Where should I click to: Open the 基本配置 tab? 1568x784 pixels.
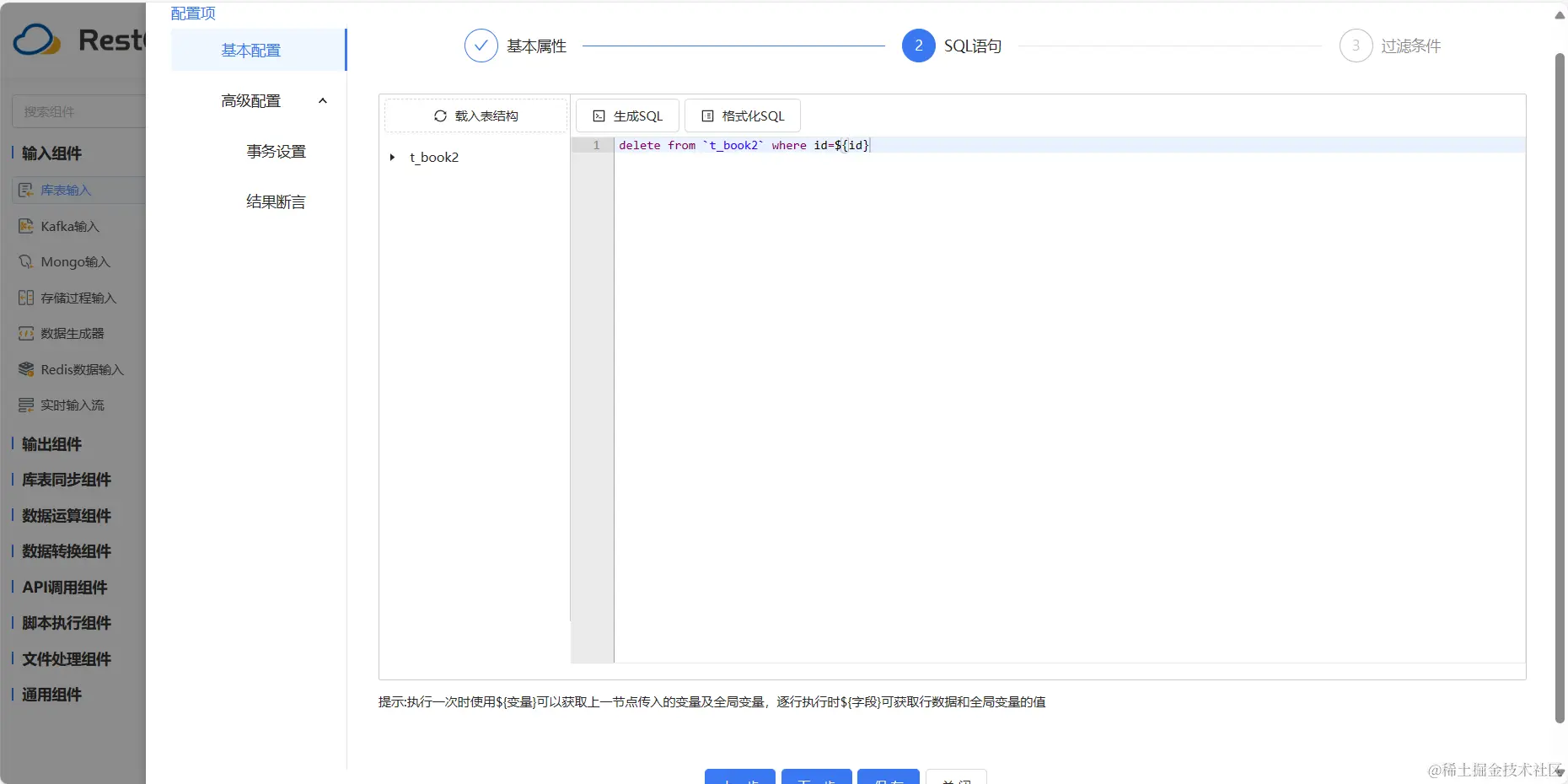(258, 50)
